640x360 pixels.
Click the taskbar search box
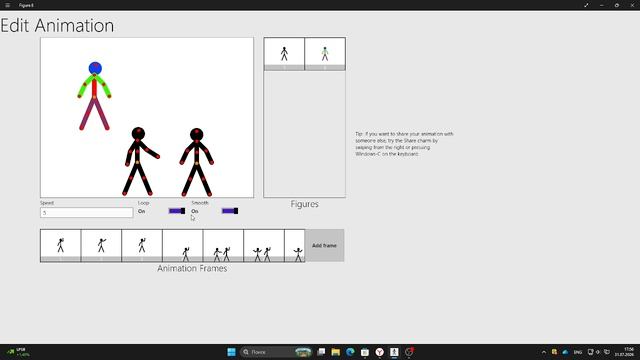pyautogui.click(x=275, y=352)
